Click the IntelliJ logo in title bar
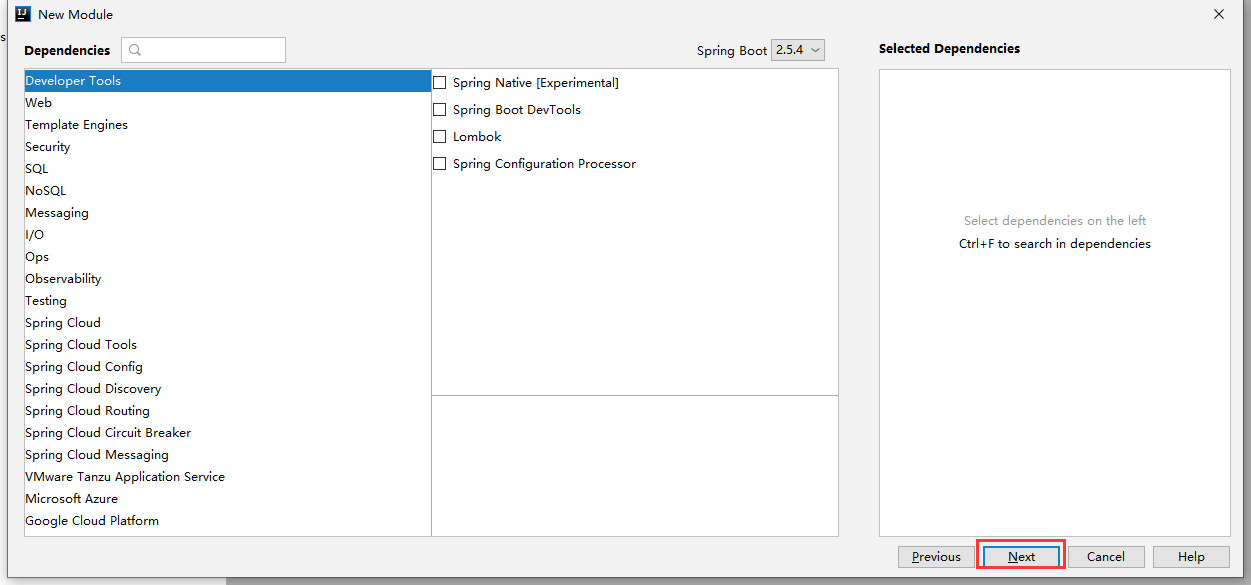 [22, 14]
